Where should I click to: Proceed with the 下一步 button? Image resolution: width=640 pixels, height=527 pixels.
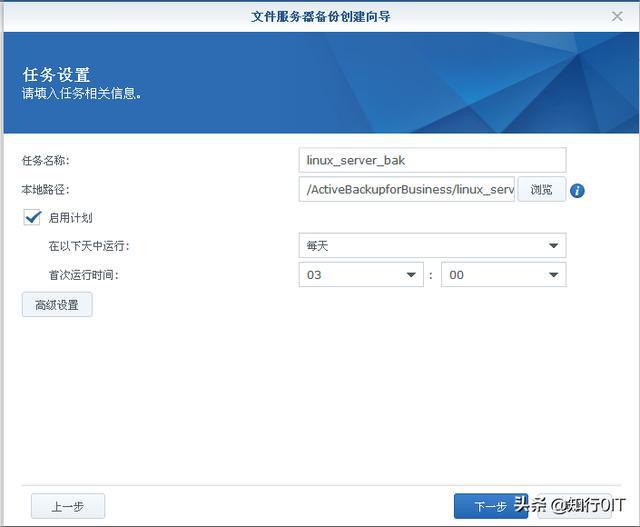(491, 506)
